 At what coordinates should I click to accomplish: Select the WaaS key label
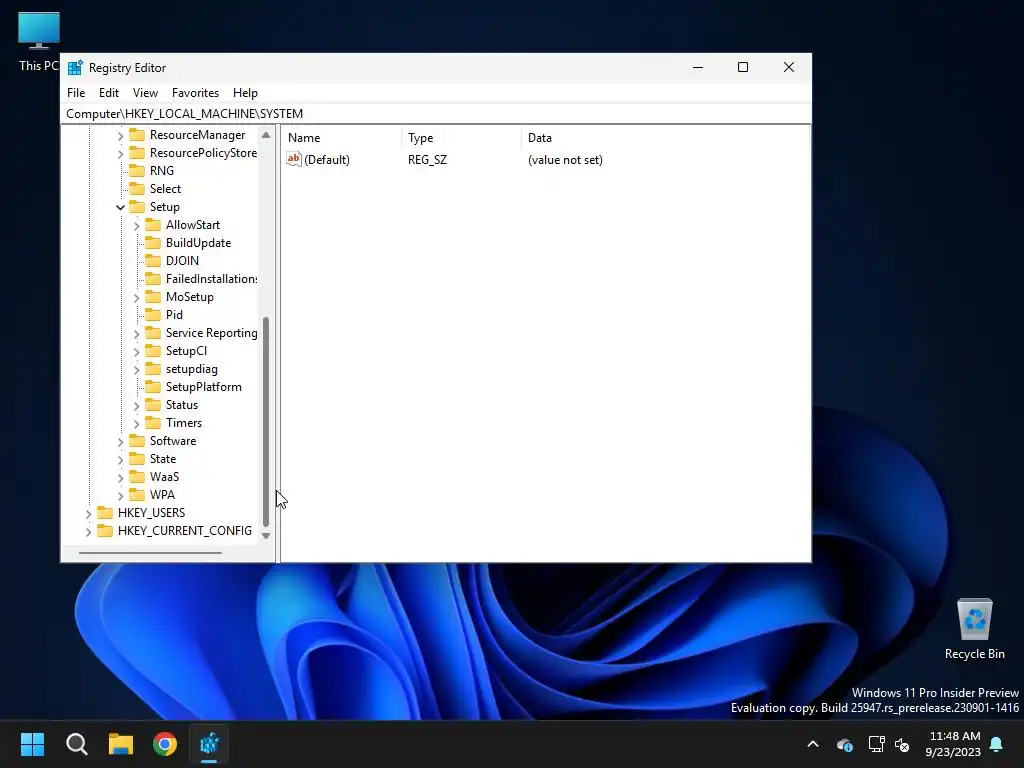164,477
